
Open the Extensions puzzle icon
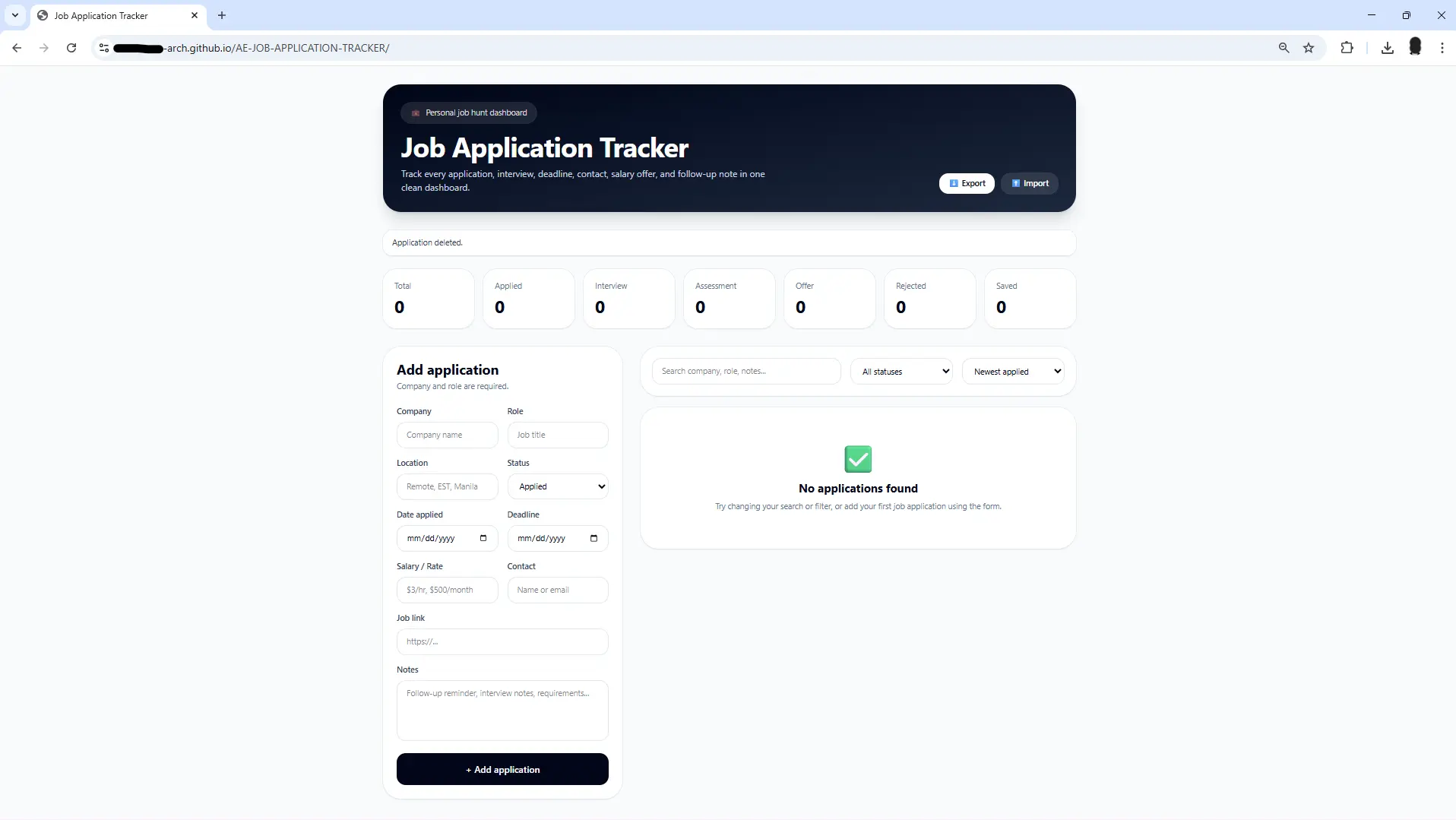coord(1347,48)
